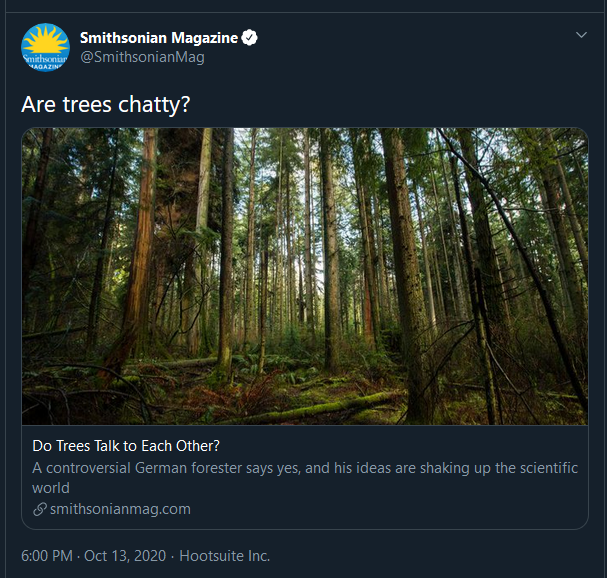Open the tweet options chevron menu
This screenshot has height=578, width=607.
[581, 36]
